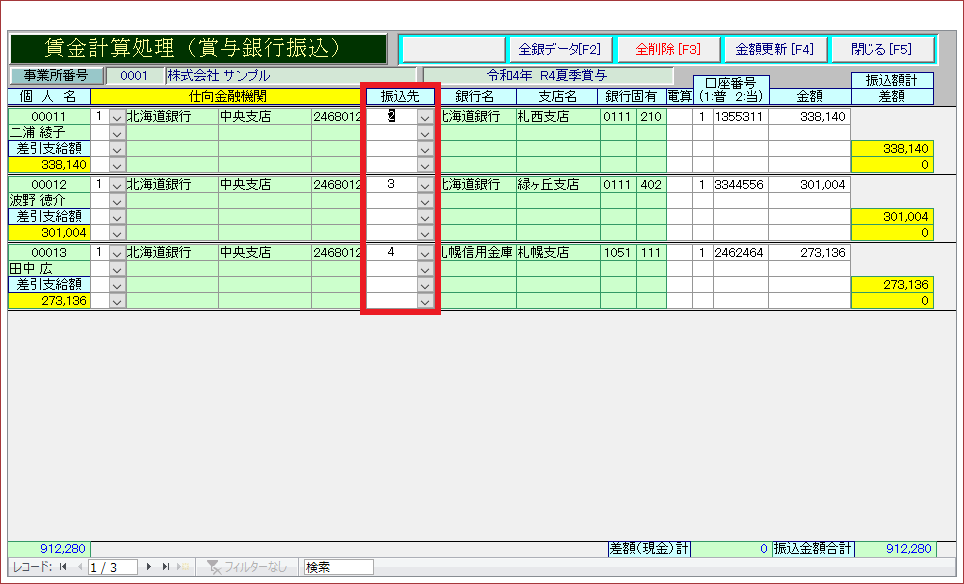964x584 pixels.
Task: Click the new blank record icon
Action: (183, 567)
